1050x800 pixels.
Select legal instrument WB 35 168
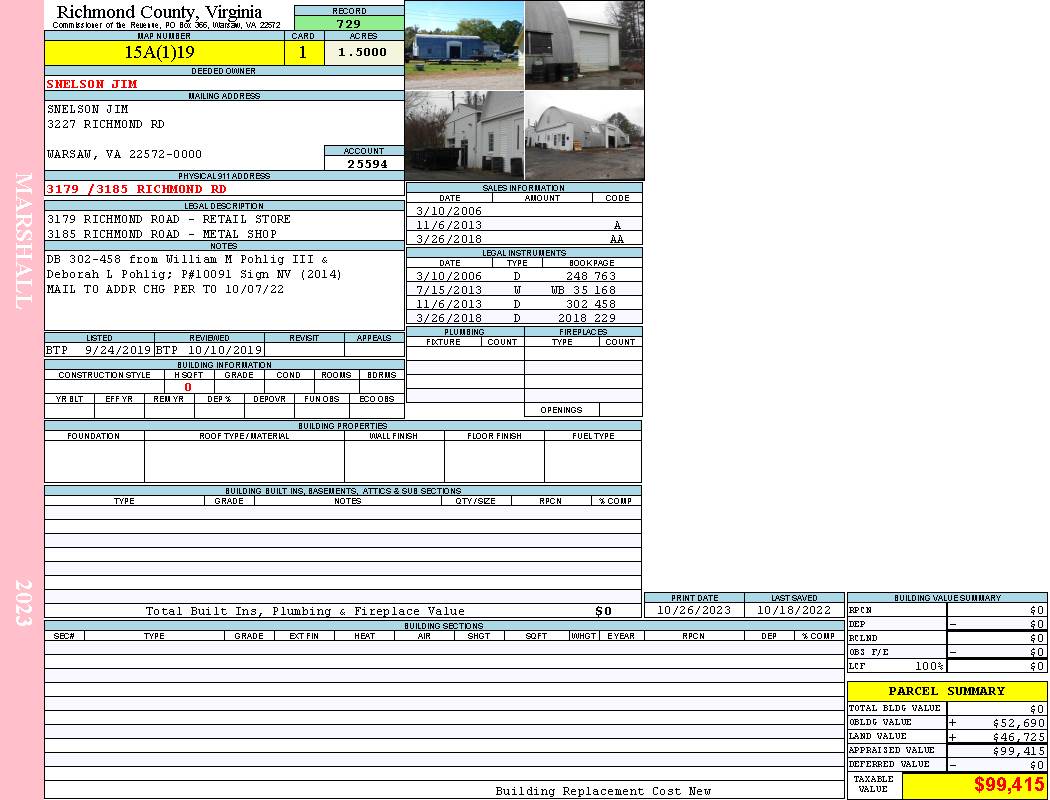click(583, 290)
